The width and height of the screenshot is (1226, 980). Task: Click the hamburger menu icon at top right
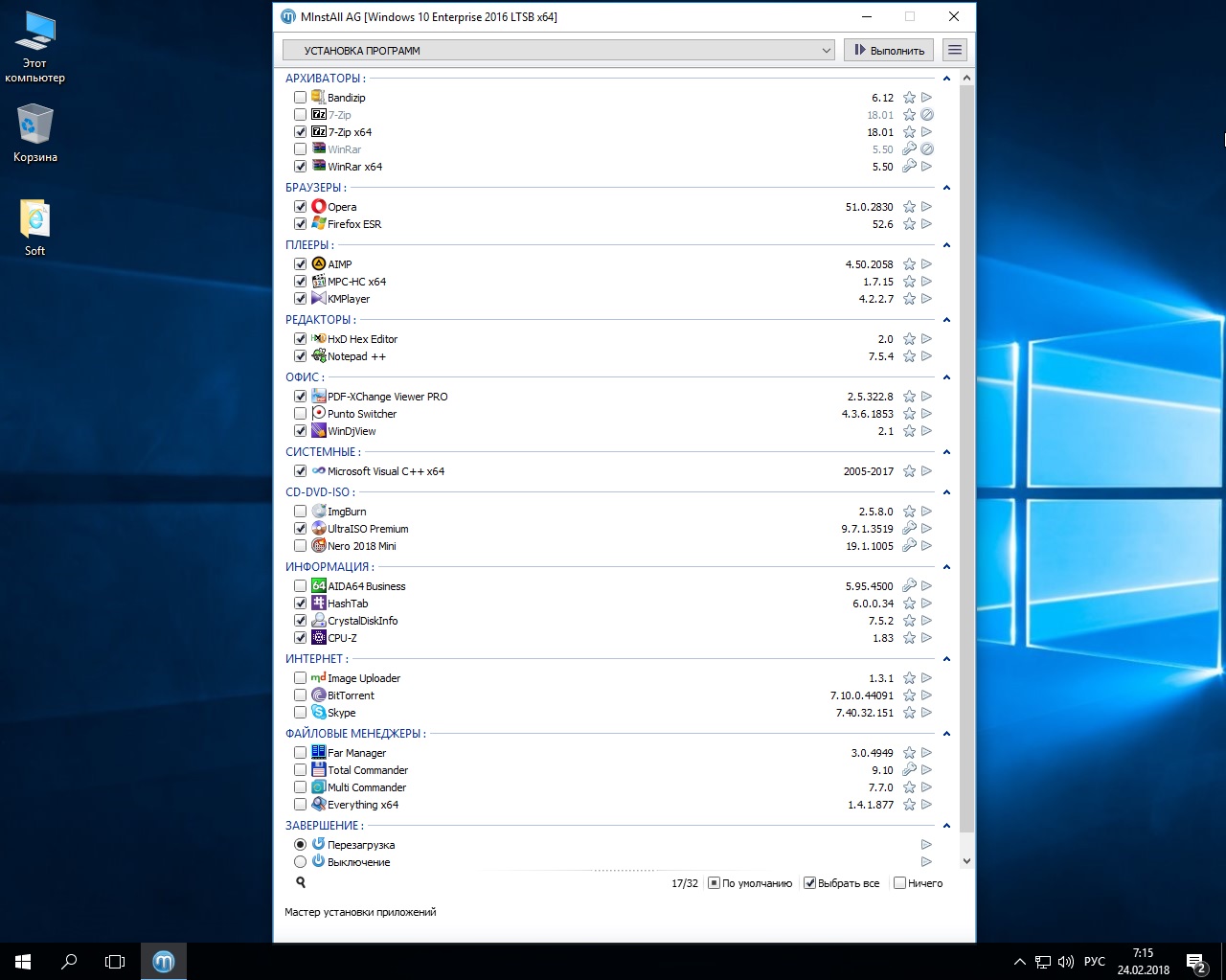tap(954, 50)
